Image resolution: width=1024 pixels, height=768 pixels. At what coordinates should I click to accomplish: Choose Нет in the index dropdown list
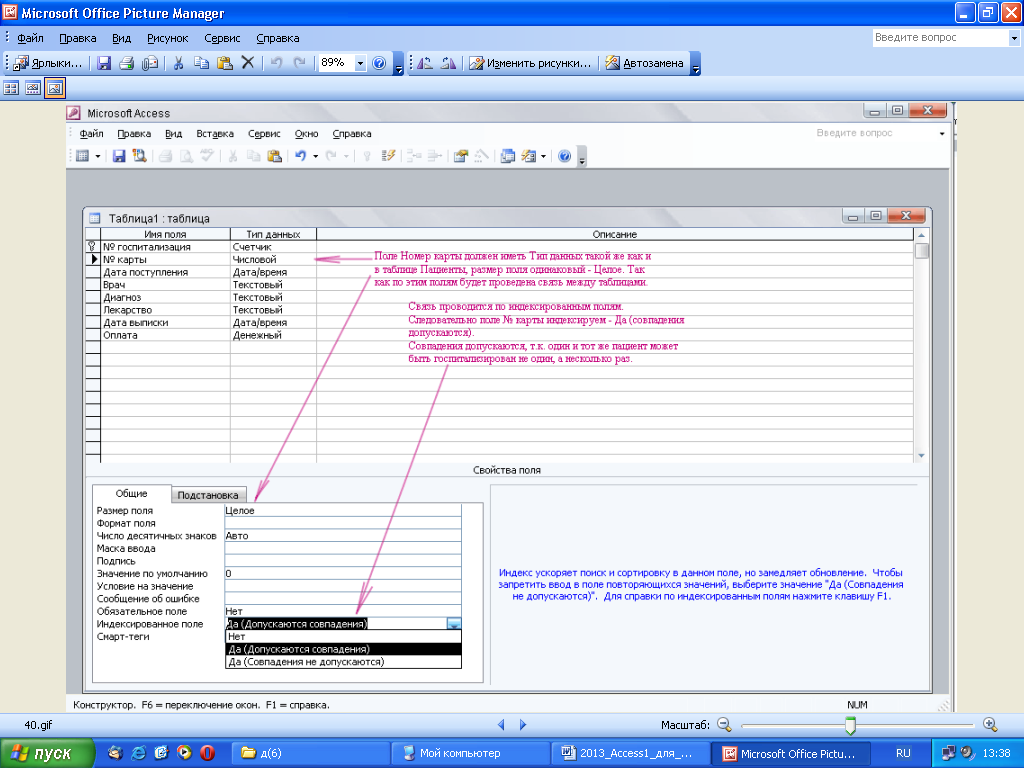click(x=344, y=636)
